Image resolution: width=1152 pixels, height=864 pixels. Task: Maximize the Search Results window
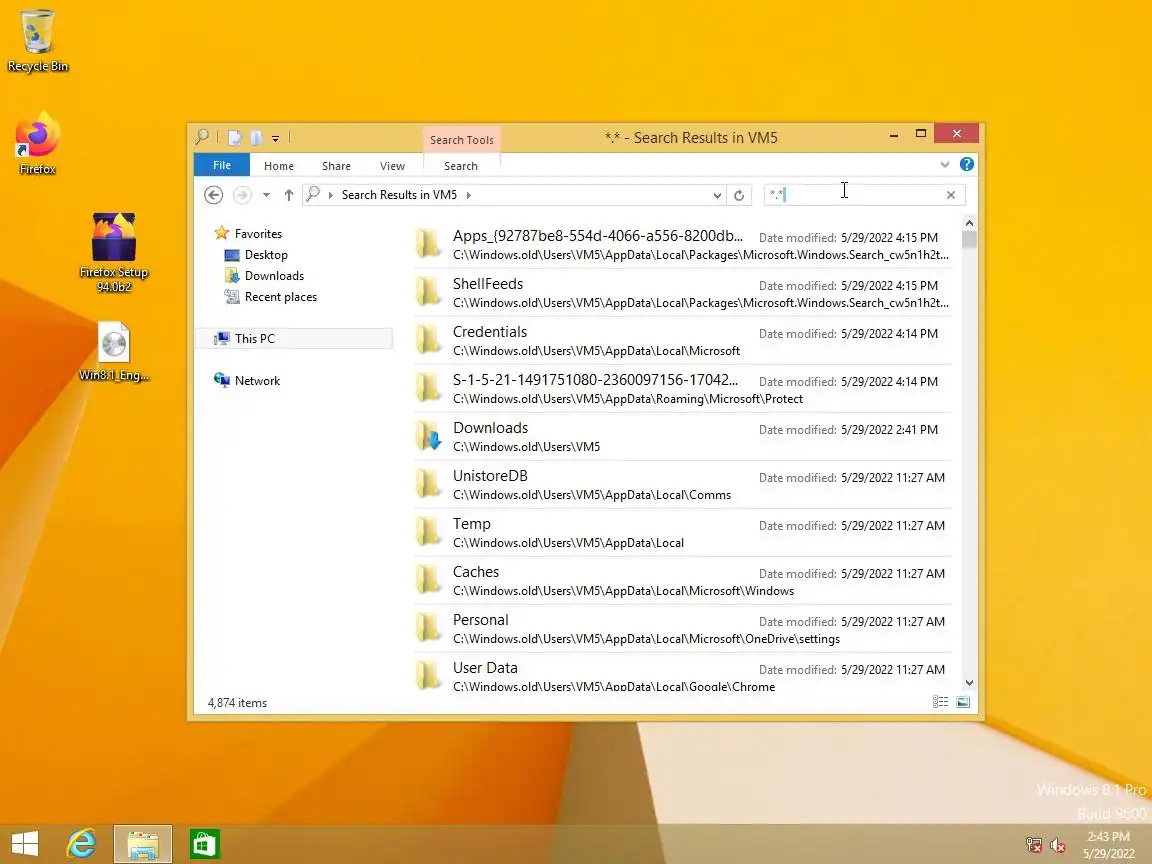click(921, 134)
